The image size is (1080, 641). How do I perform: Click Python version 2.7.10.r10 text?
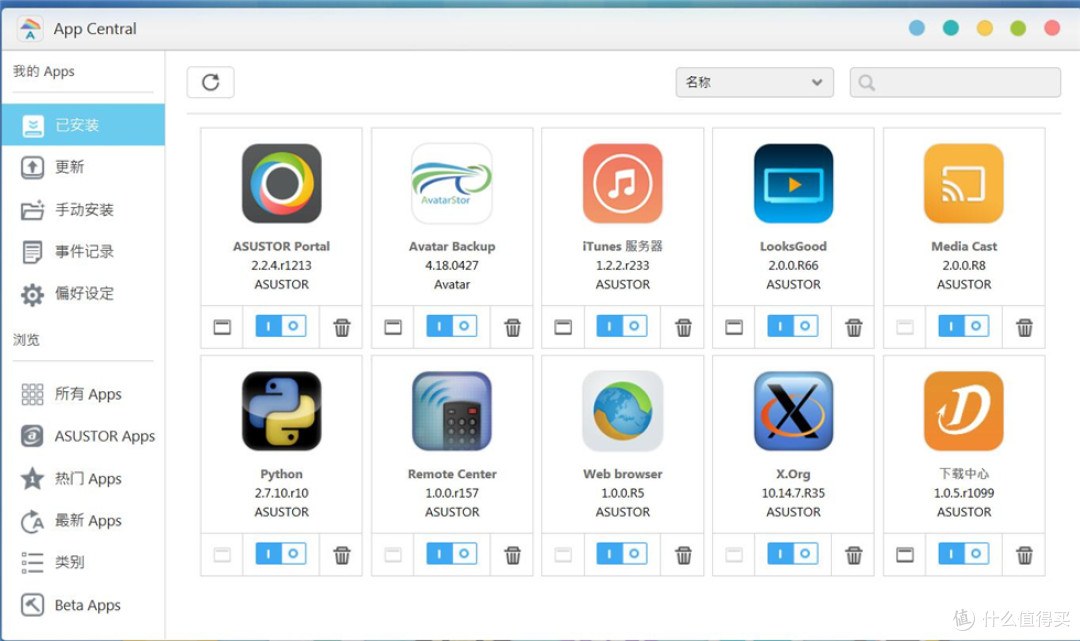click(x=282, y=493)
